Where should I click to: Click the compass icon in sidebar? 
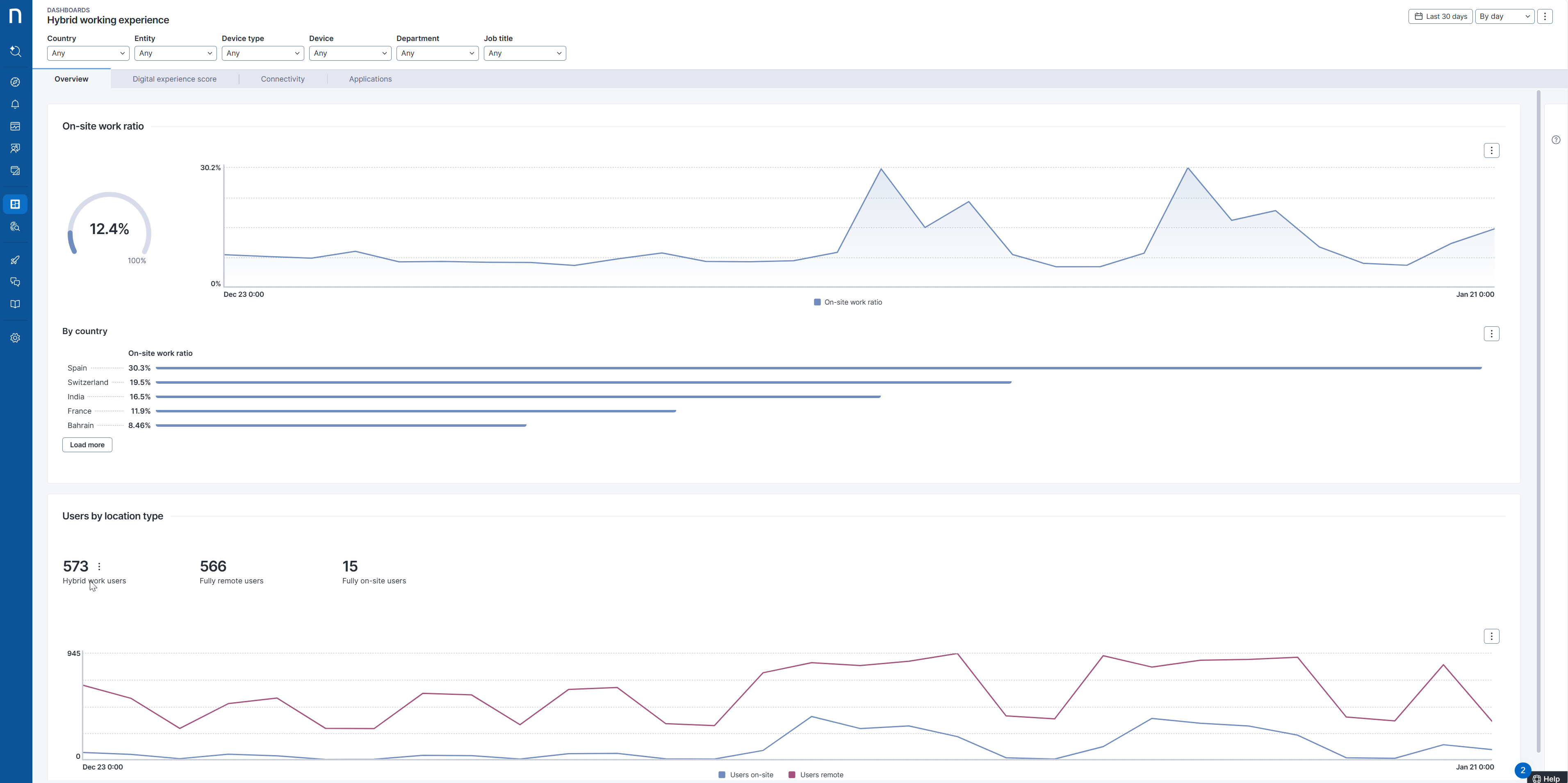pos(16,82)
